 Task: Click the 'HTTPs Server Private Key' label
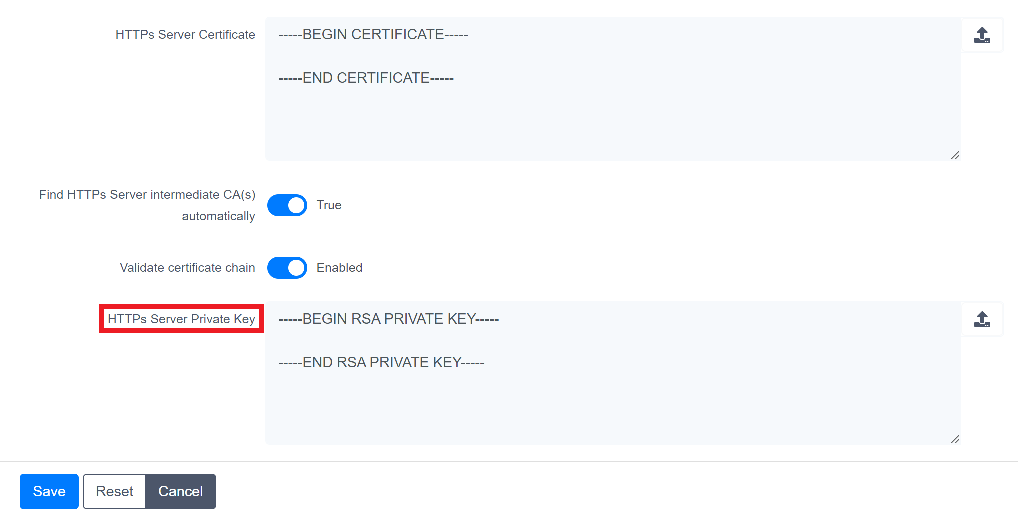[x=181, y=320]
